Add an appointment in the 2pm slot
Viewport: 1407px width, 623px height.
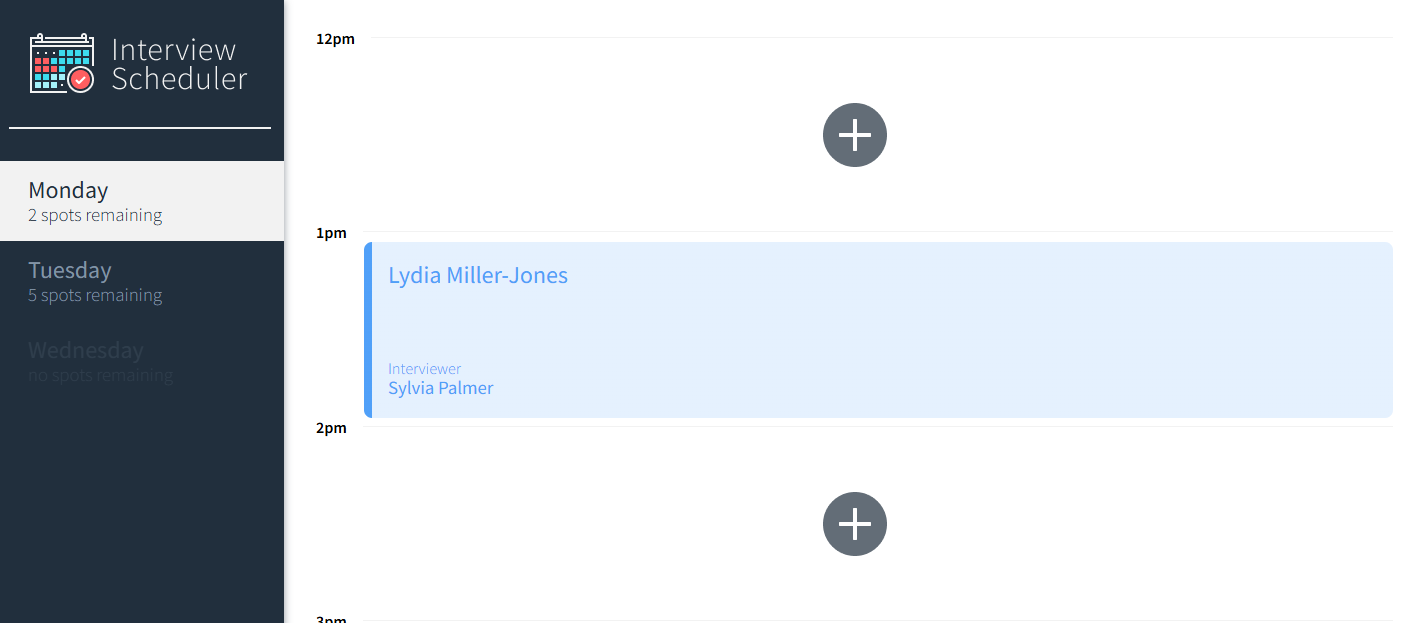pos(855,524)
